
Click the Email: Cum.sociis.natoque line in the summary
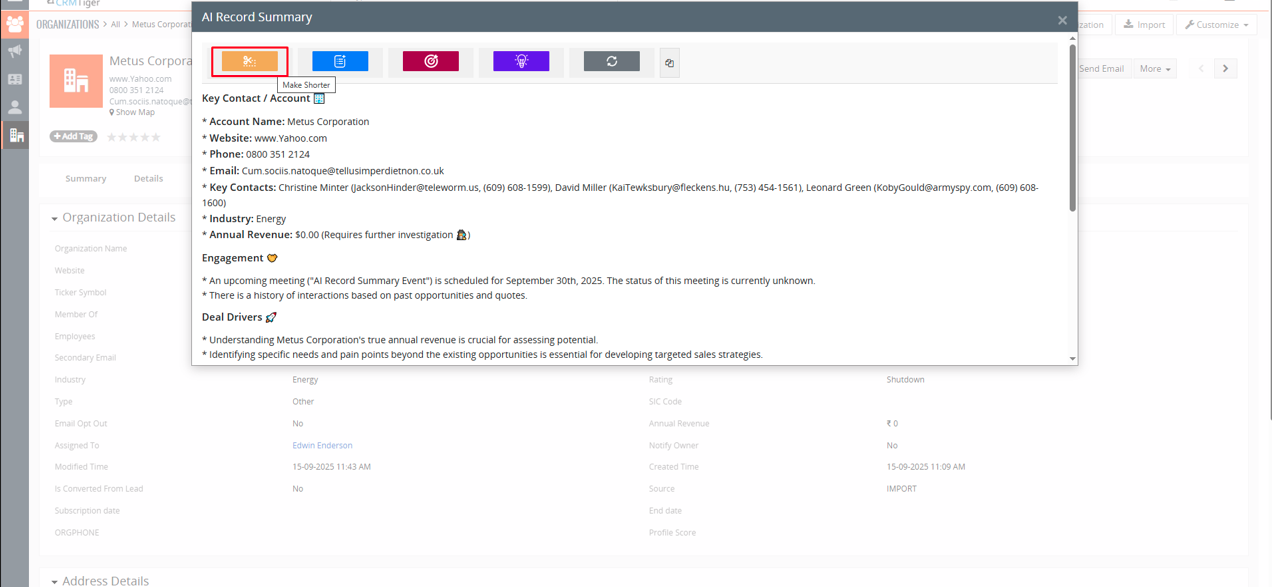[323, 171]
